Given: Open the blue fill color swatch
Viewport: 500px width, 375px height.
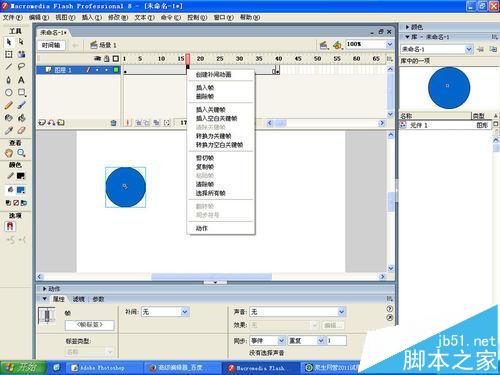Looking at the screenshot, I should 21,190.
